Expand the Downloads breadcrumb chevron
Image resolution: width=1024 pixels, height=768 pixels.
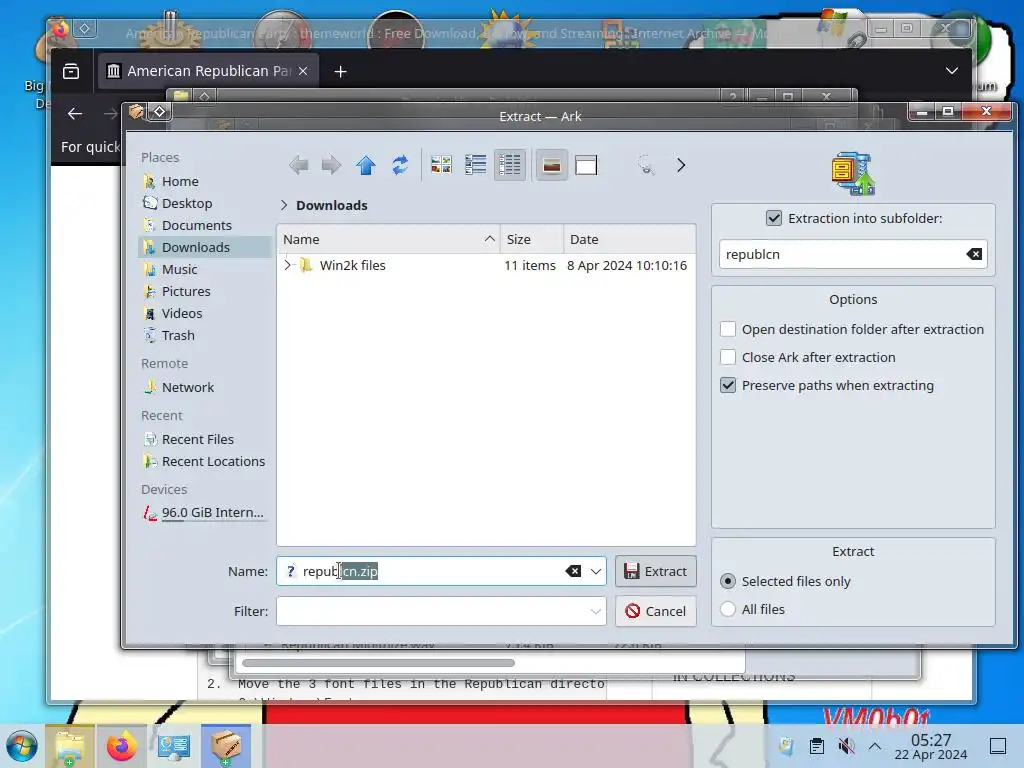[x=284, y=205]
